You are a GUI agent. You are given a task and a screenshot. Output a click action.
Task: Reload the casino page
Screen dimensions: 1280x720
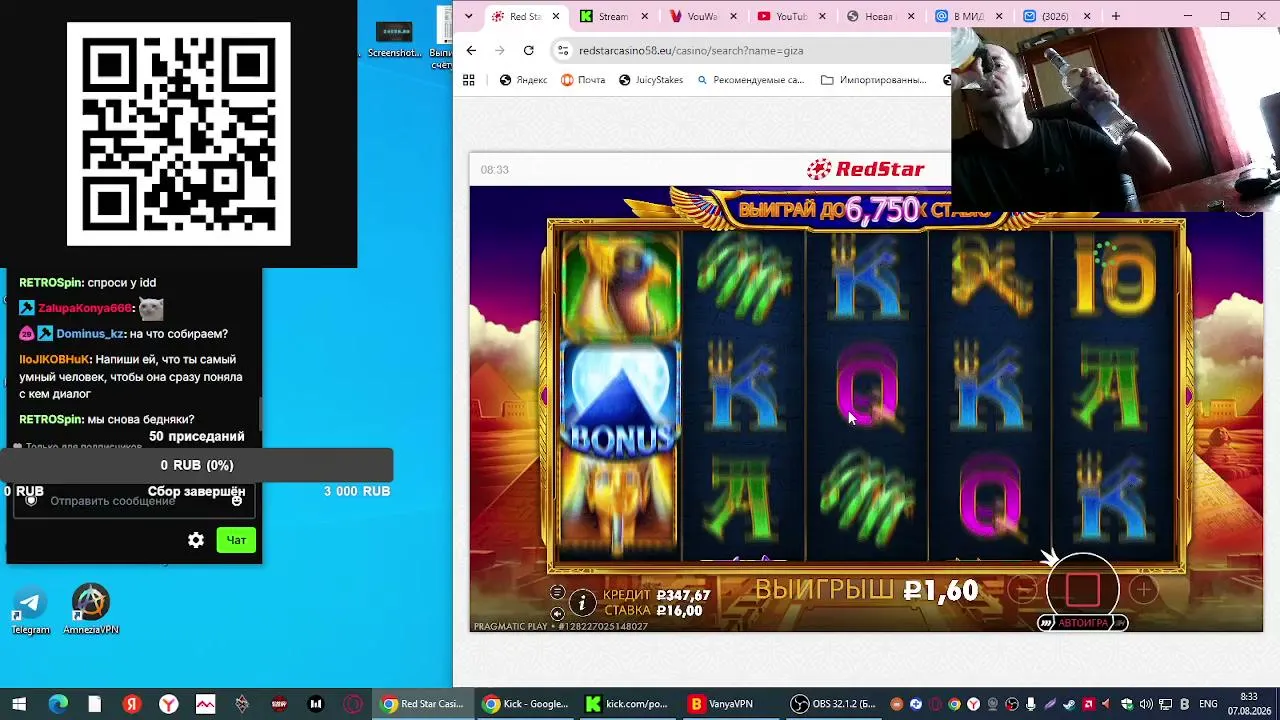coord(529,50)
